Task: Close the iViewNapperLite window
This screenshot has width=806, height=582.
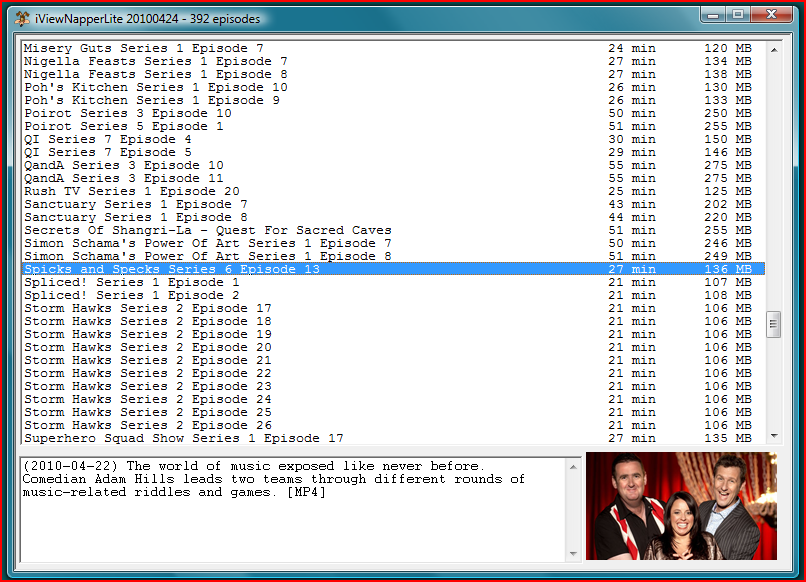Action: [x=772, y=15]
